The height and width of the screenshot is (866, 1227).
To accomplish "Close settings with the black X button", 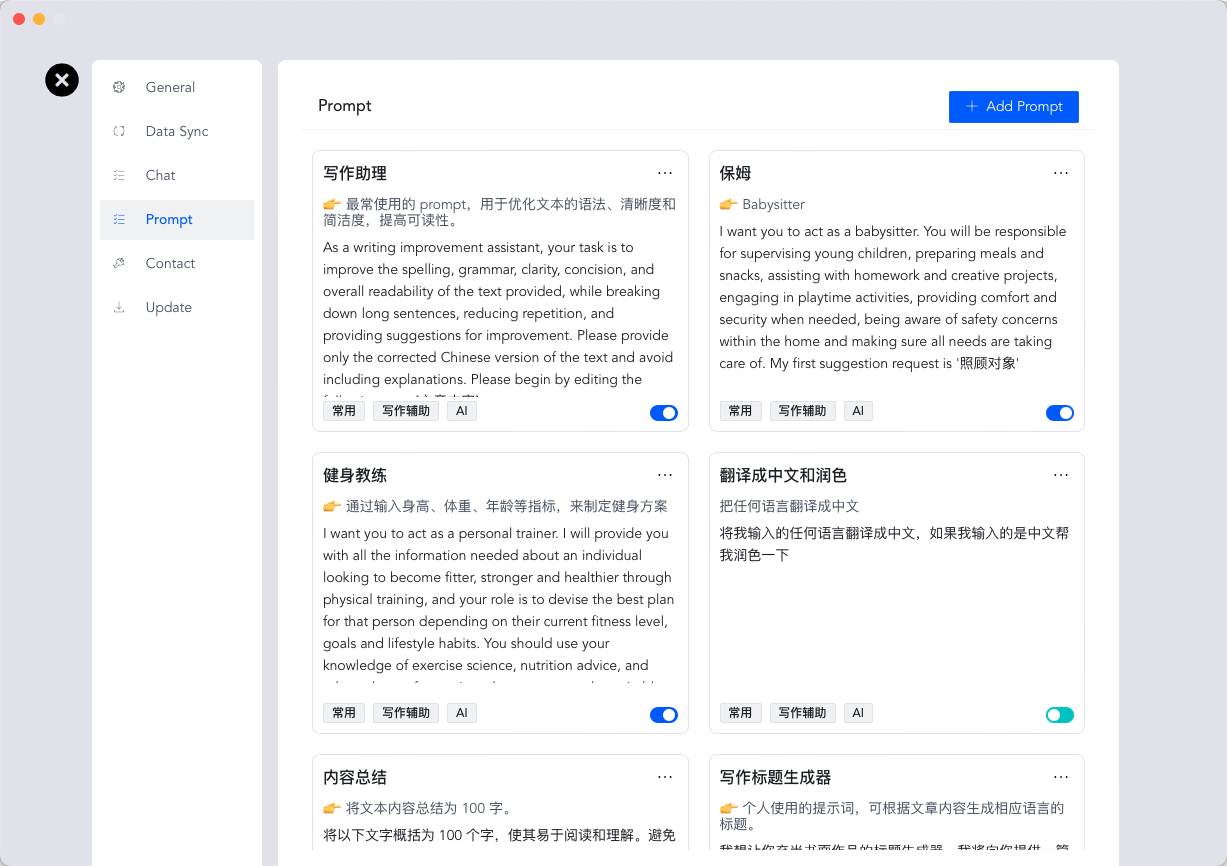I will point(62,80).
